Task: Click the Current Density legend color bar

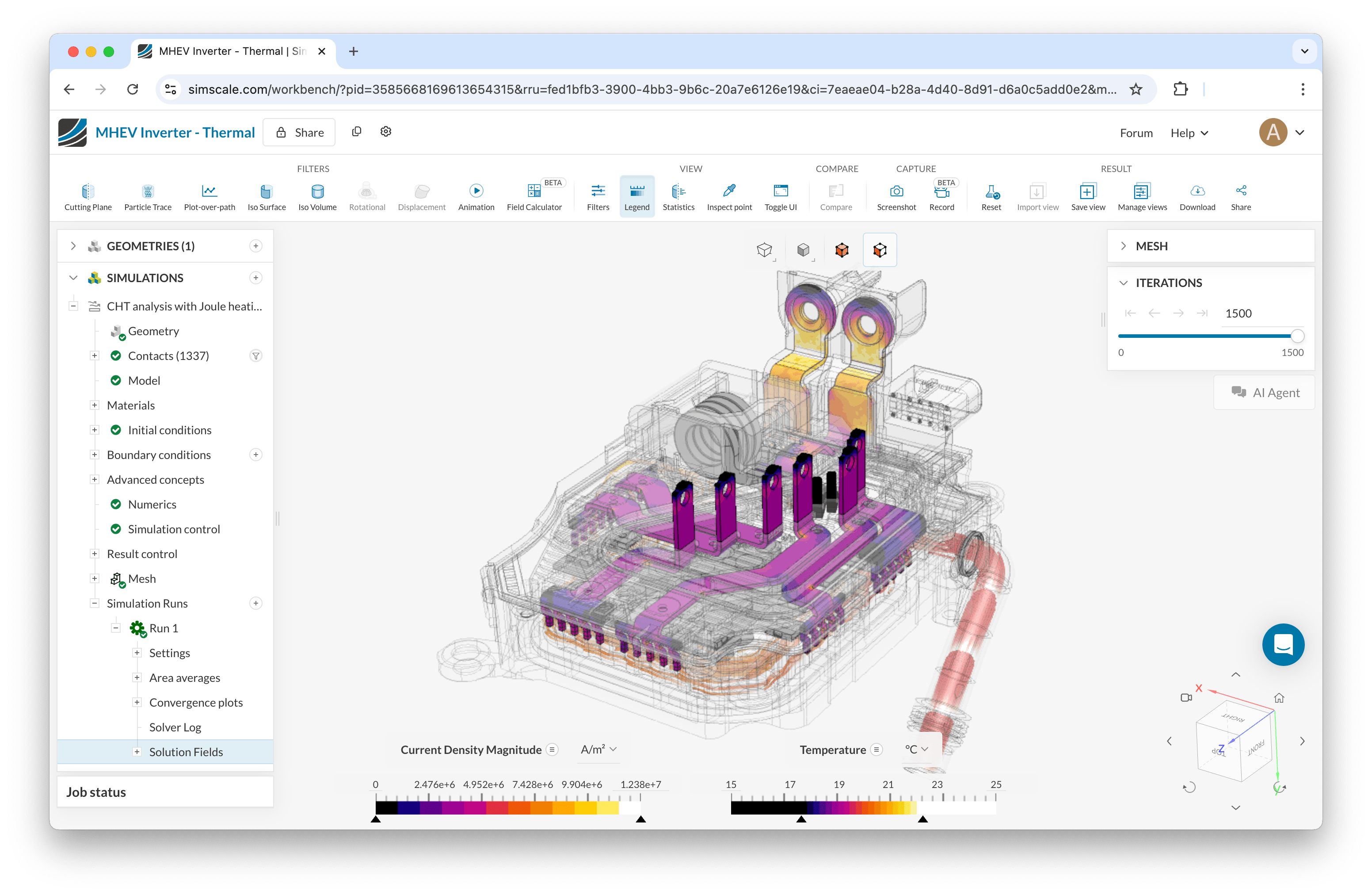Action: click(x=508, y=807)
